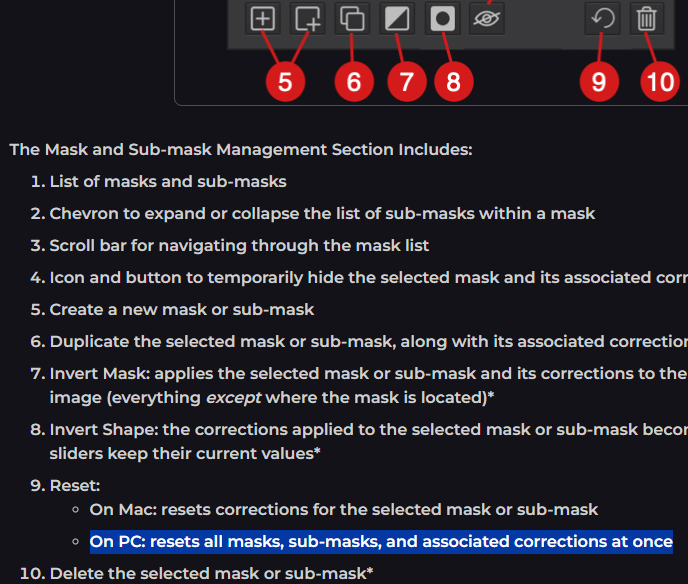Click the red number 7 callout badge
Image resolution: width=688 pixels, height=584 pixels.
pos(405,80)
